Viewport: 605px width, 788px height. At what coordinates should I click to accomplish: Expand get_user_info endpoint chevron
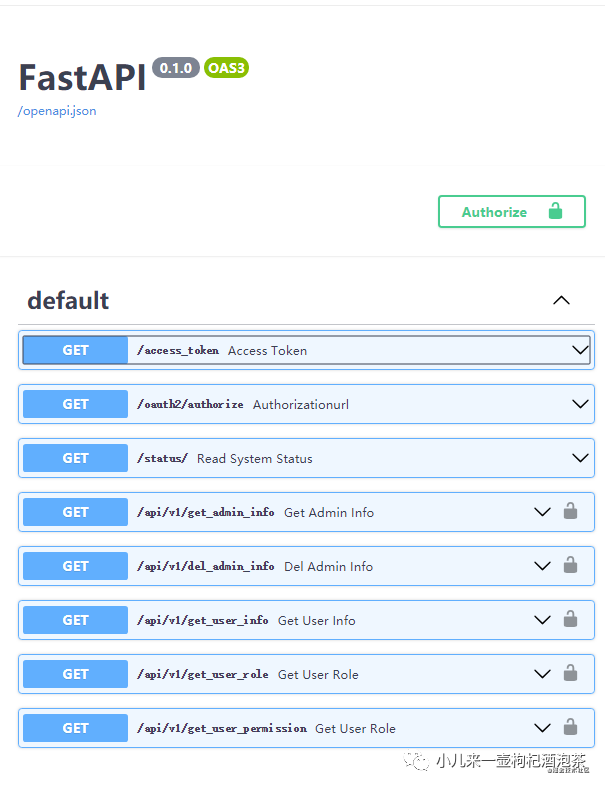[542, 620]
